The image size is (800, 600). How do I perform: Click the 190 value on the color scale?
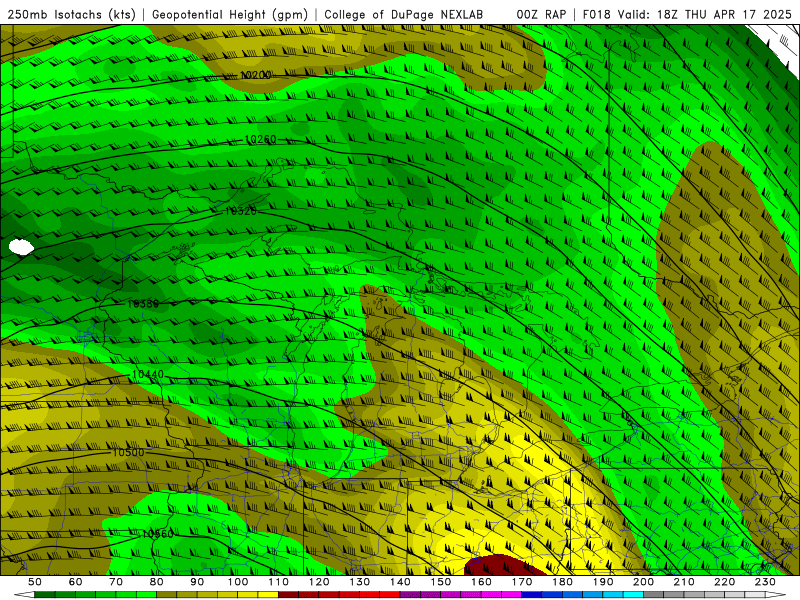point(603,582)
